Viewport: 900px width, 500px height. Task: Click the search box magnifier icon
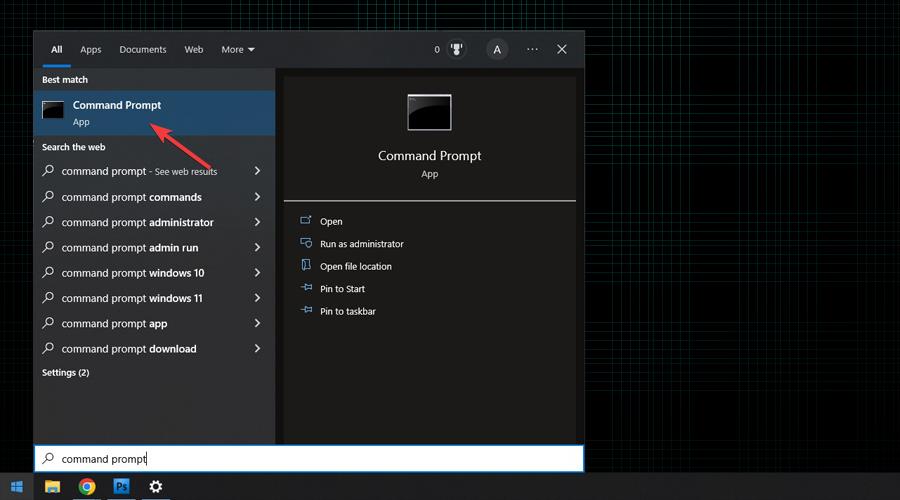pyautogui.click(x=48, y=458)
